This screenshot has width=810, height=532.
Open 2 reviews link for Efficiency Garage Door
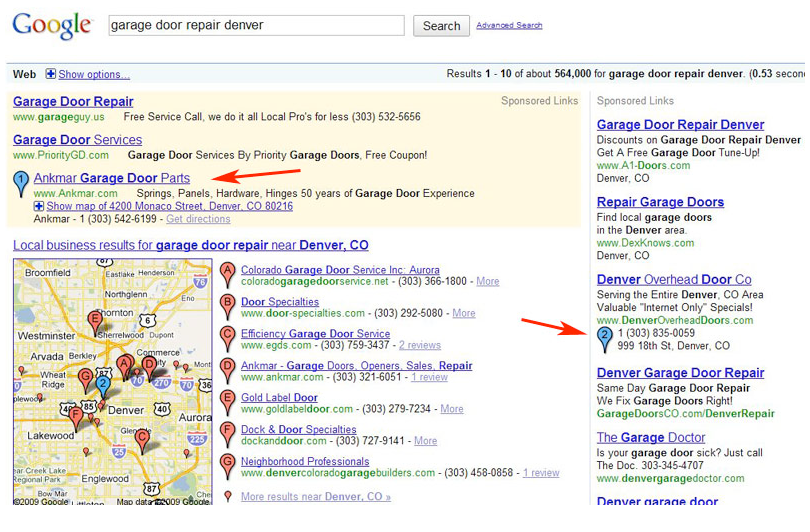(x=420, y=345)
